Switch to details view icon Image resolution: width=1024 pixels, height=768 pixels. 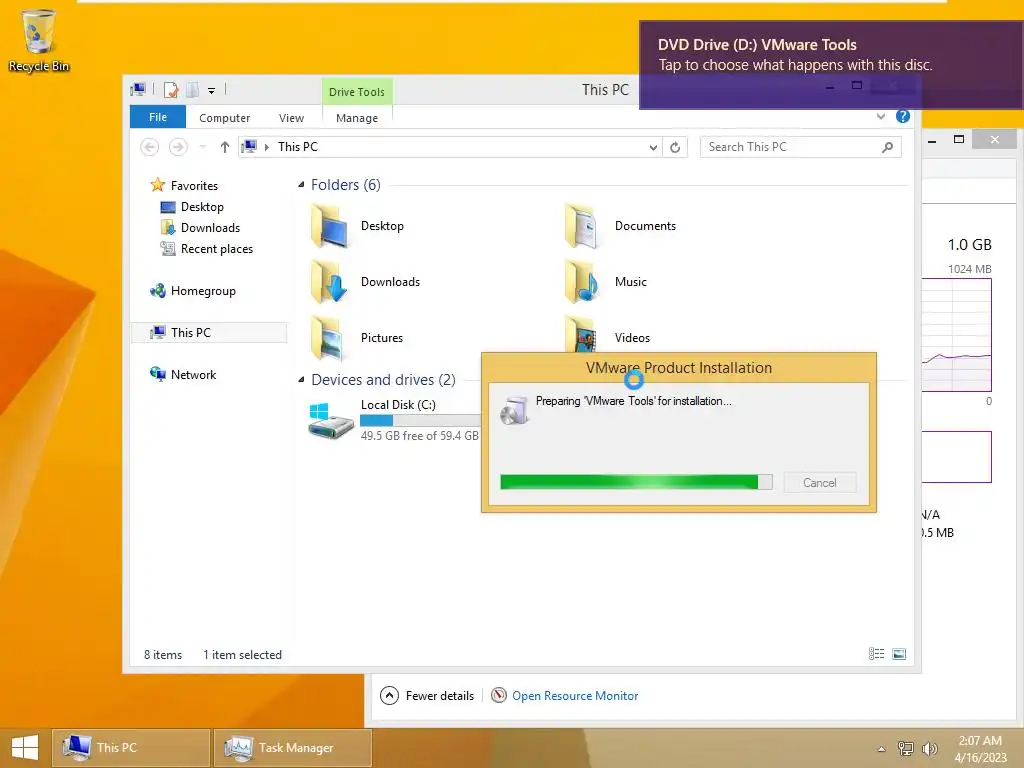pos(876,654)
